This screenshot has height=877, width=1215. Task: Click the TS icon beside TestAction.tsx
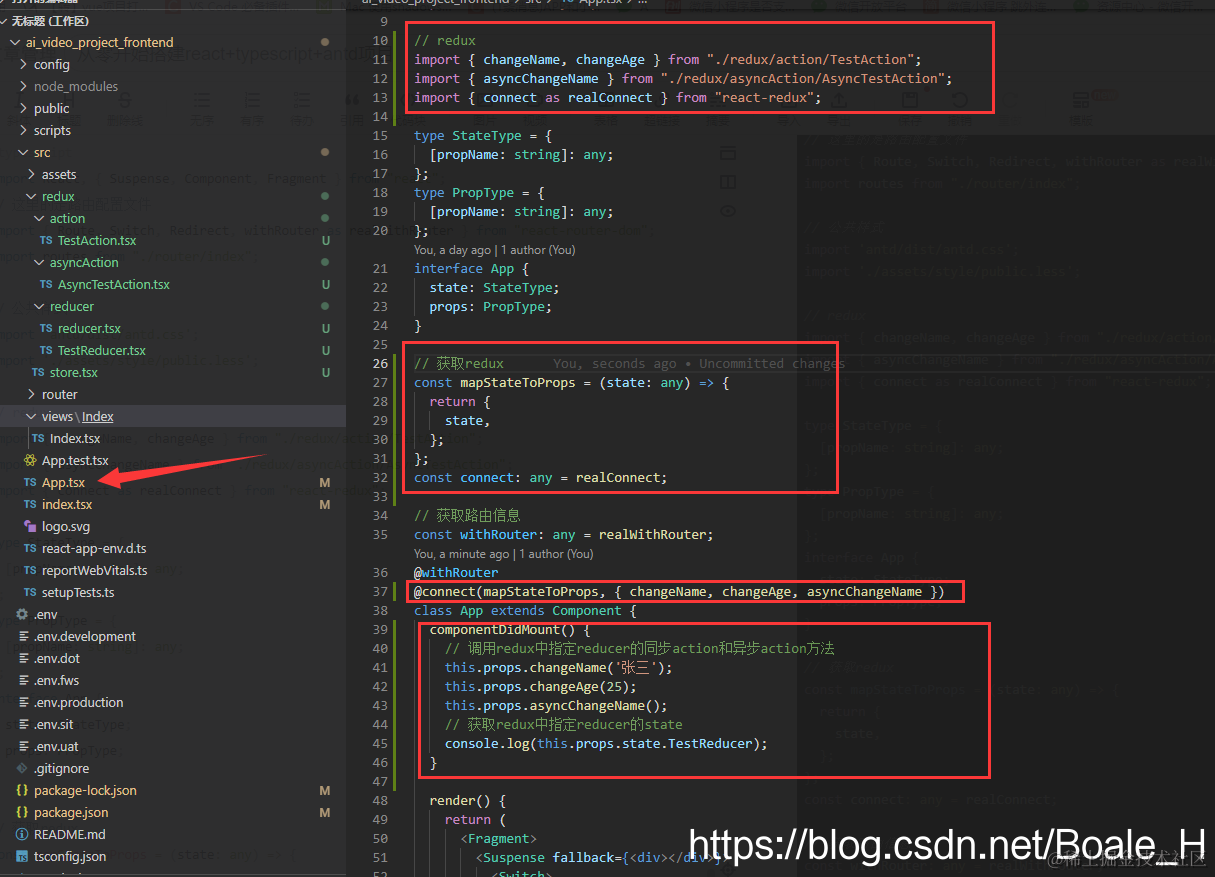[46, 241]
